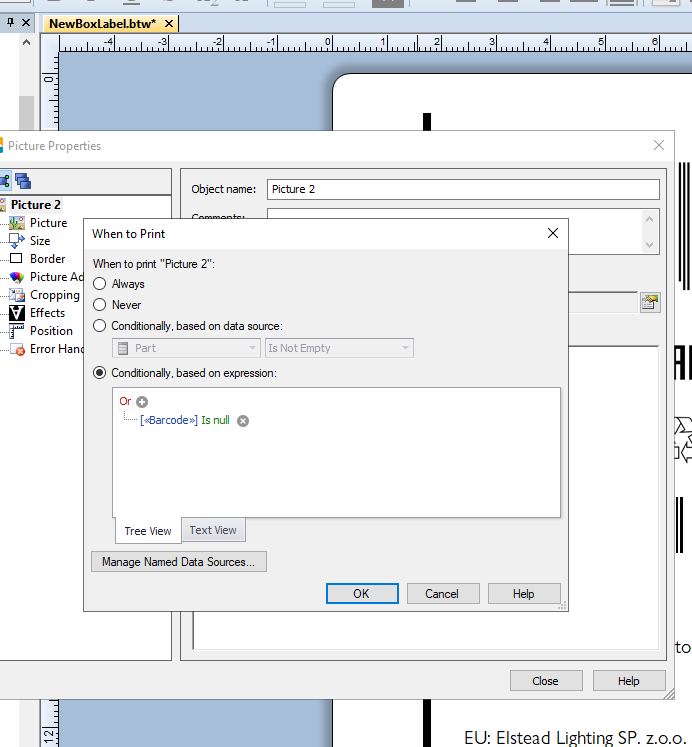Image resolution: width=692 pixels, height=747 pixels.
Task: Click the when-to-print settings icon button
Action: click(x=650, y=302)
